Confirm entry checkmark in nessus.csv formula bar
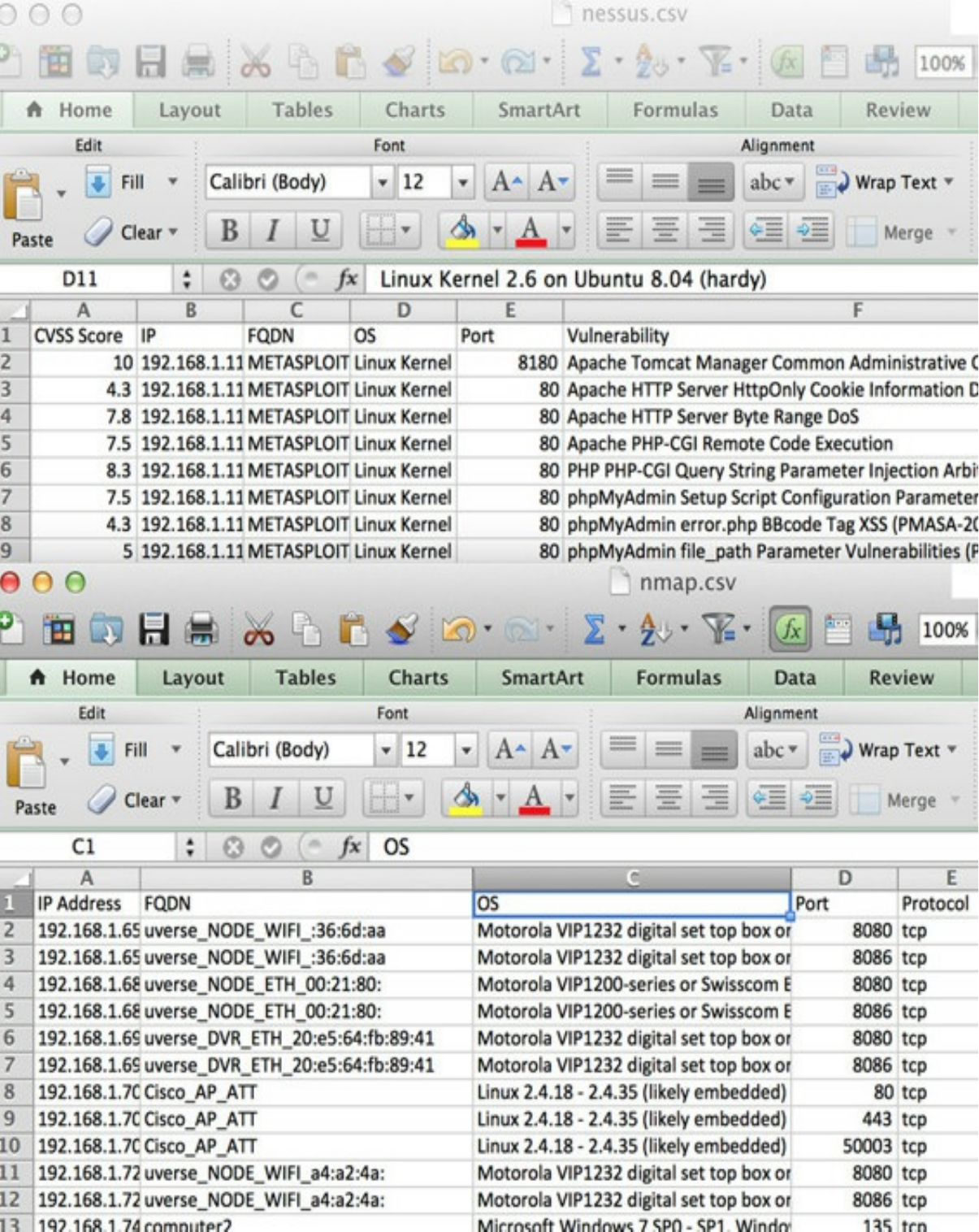 pyautogui.click(x=268, y=280)
